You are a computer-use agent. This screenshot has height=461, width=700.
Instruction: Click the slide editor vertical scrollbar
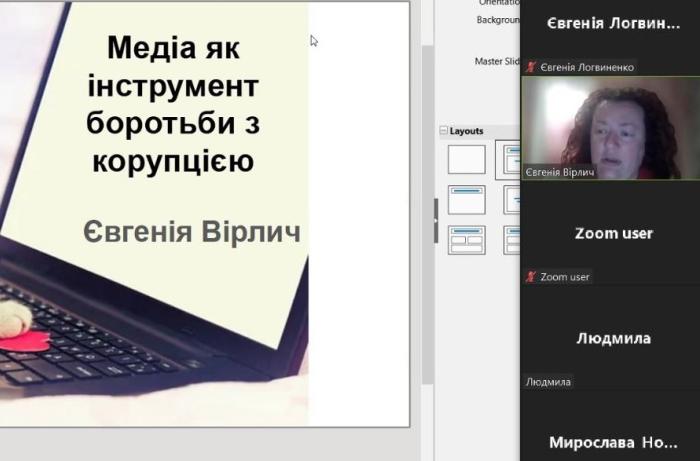tap(428, 214)
